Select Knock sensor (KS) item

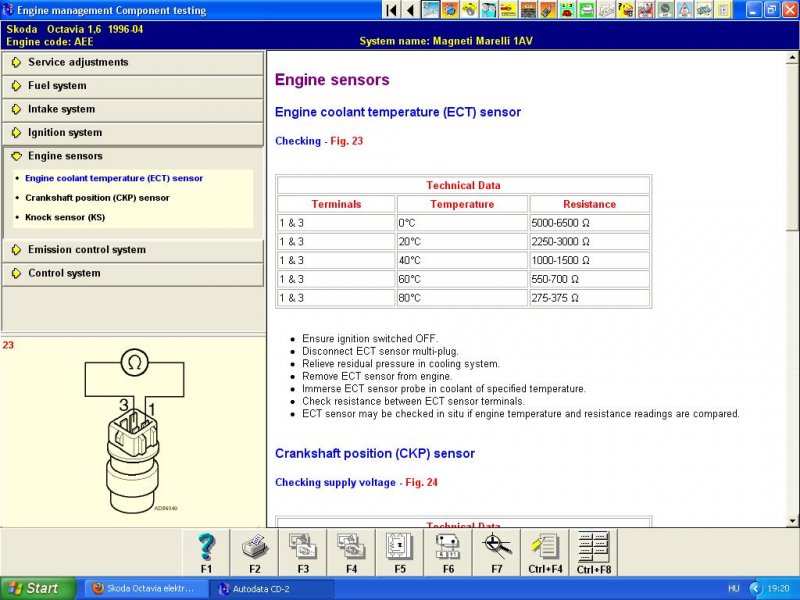pos(65,217)
